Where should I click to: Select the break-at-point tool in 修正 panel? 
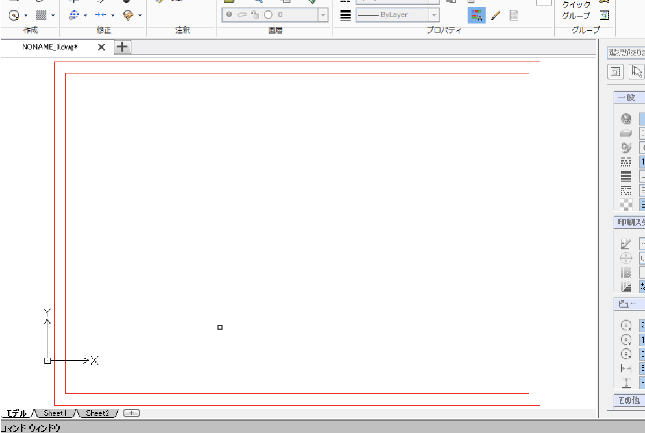tap(100, 15)
